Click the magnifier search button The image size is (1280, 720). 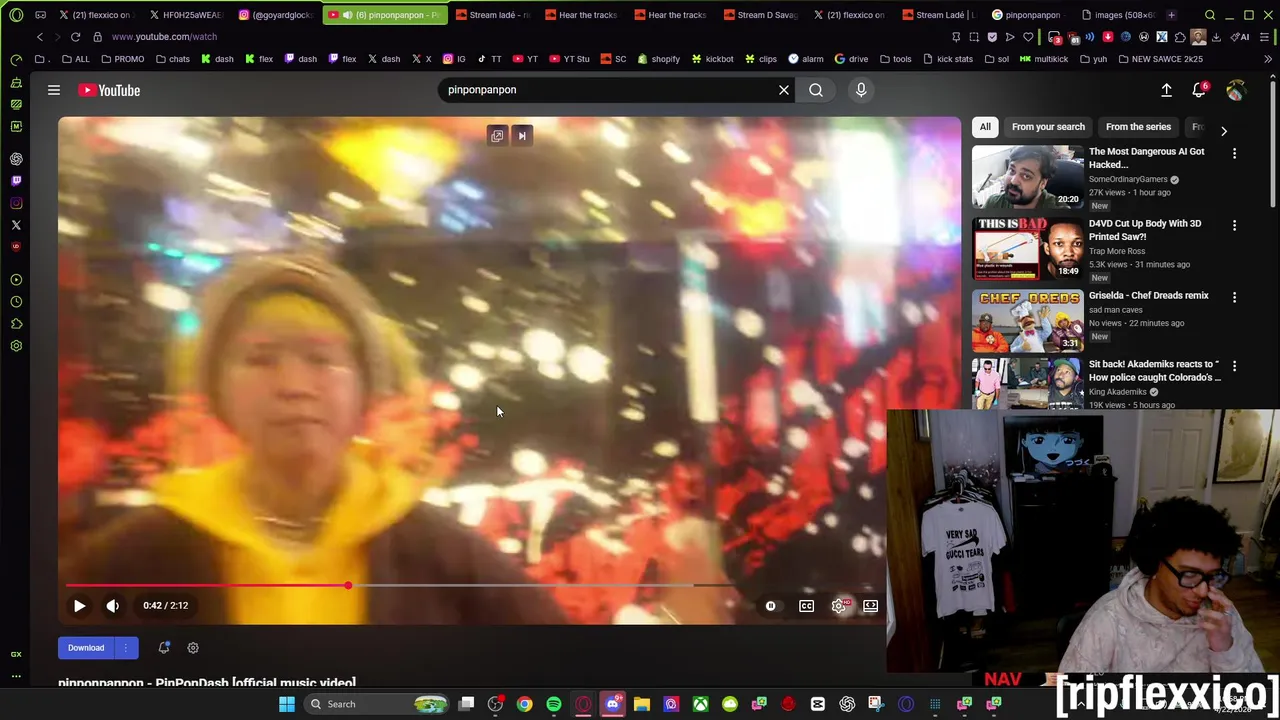816,90
